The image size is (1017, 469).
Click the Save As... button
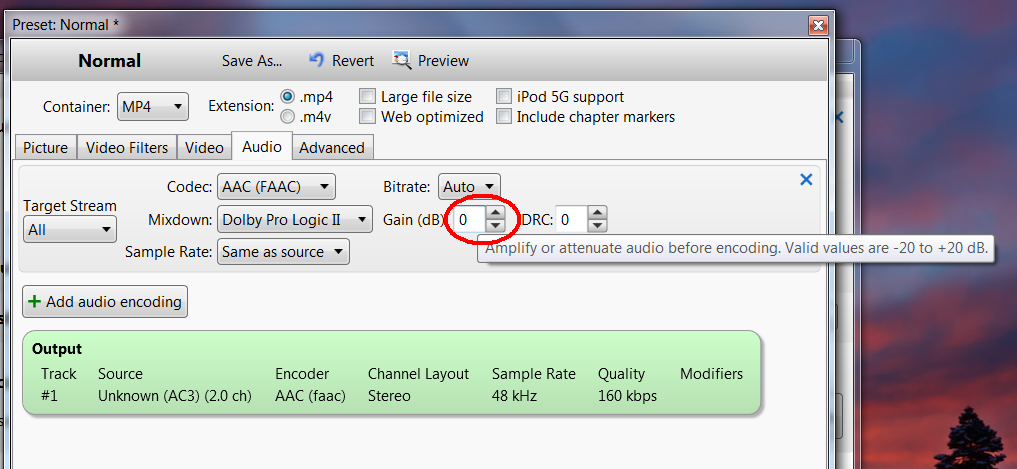point(252,60)
